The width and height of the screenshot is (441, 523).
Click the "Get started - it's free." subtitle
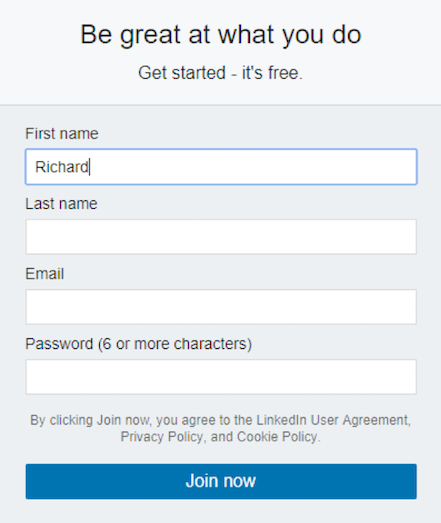pyautogui.click(x=220, y=73)
